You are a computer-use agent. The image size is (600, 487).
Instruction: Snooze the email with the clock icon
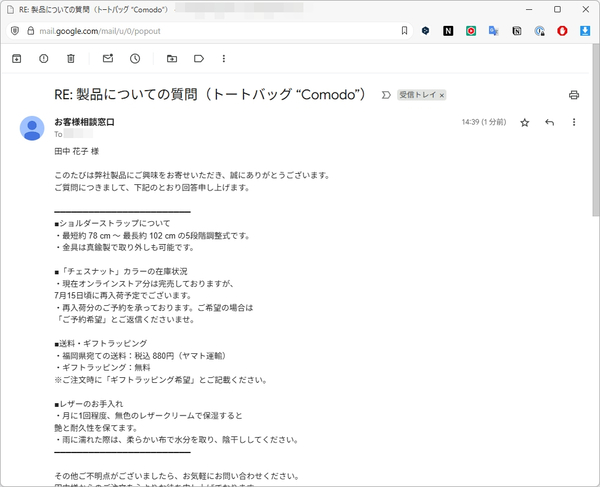pos(135,59)
